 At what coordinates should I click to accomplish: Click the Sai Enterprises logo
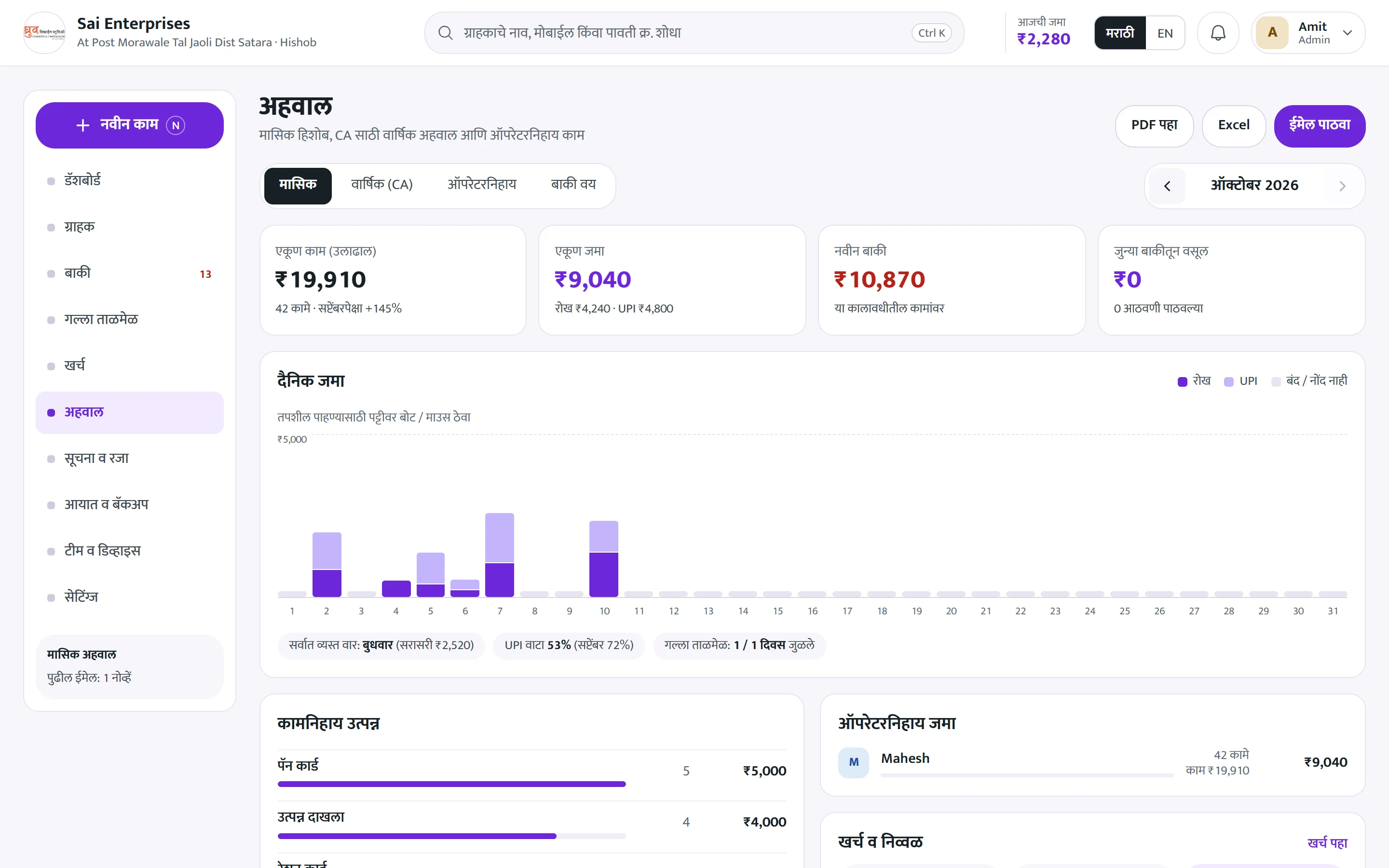(x=44, y=33)
